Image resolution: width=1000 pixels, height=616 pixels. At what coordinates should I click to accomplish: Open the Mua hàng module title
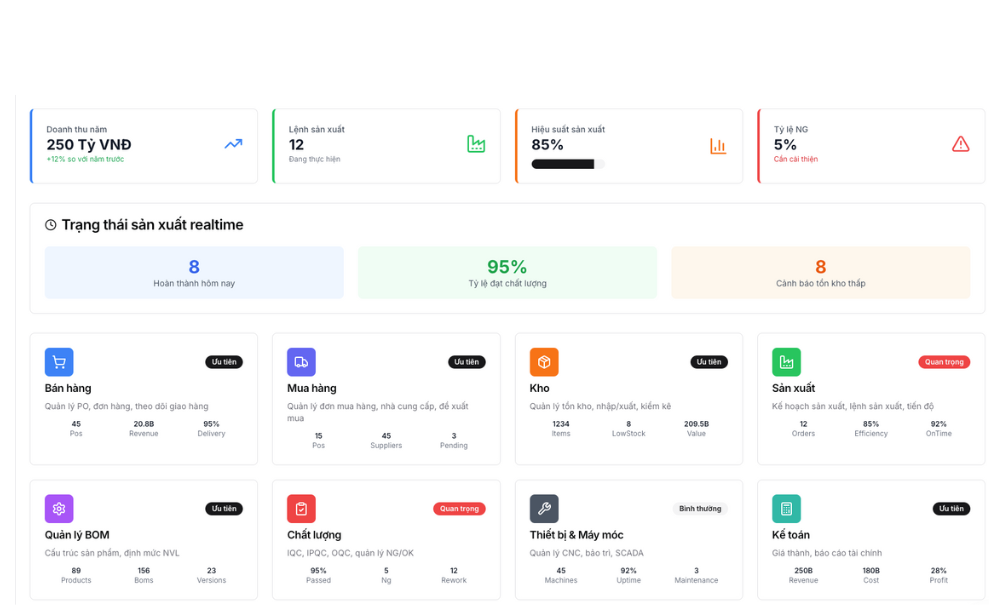(311, 388)
